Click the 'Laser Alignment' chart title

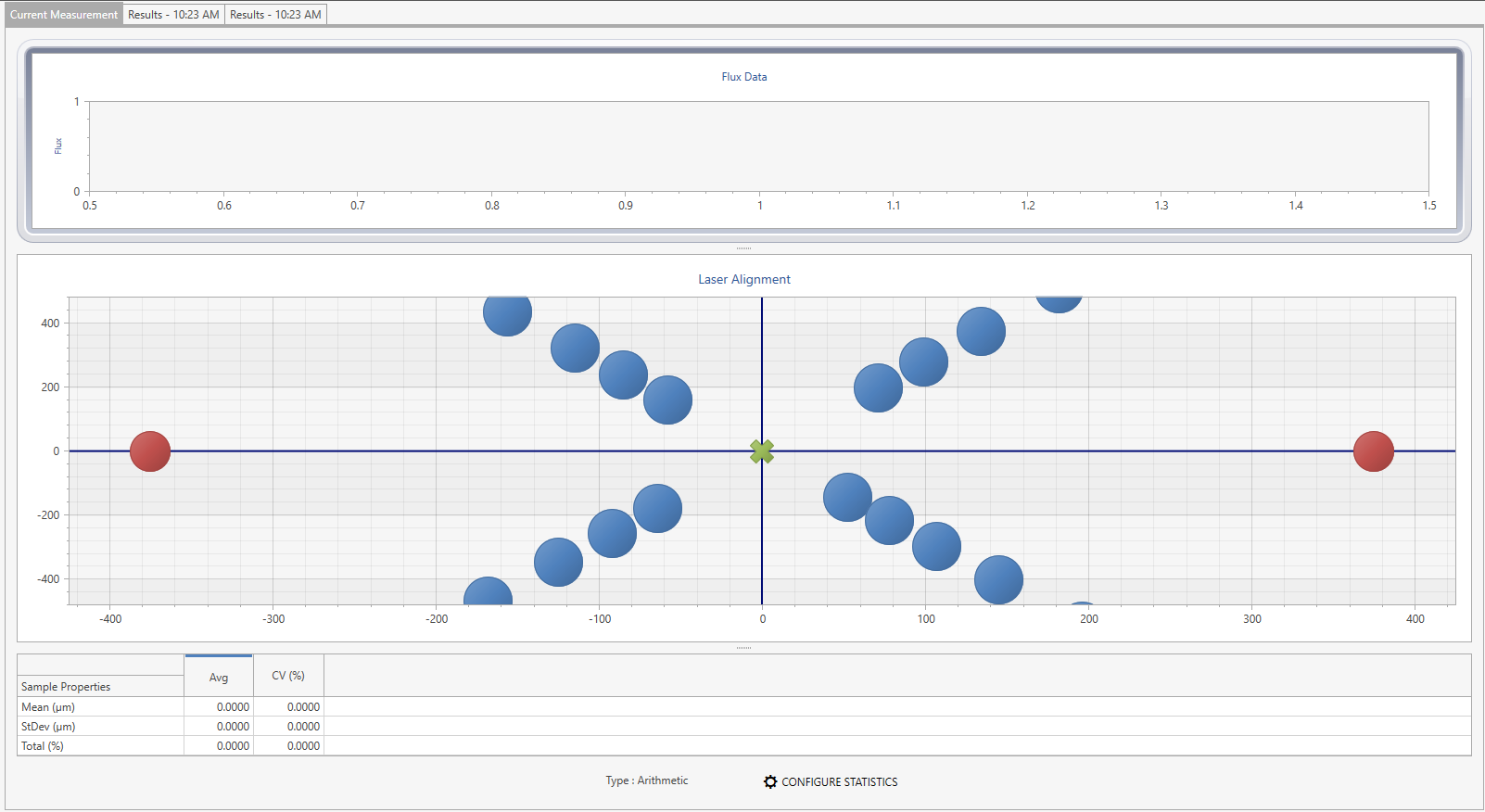coord(744,279)
